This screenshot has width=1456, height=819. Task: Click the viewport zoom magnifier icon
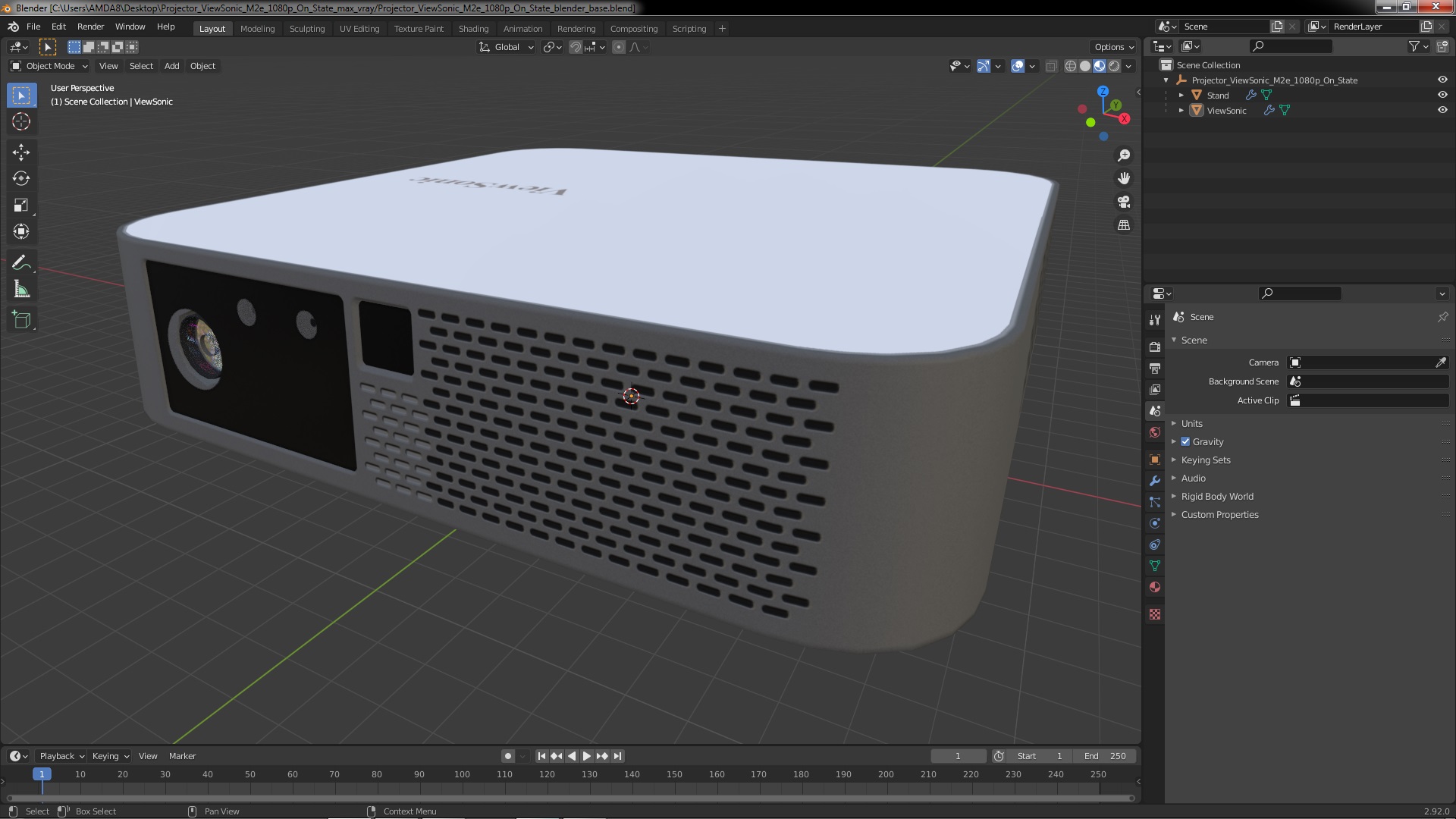tap(1124, 155)
